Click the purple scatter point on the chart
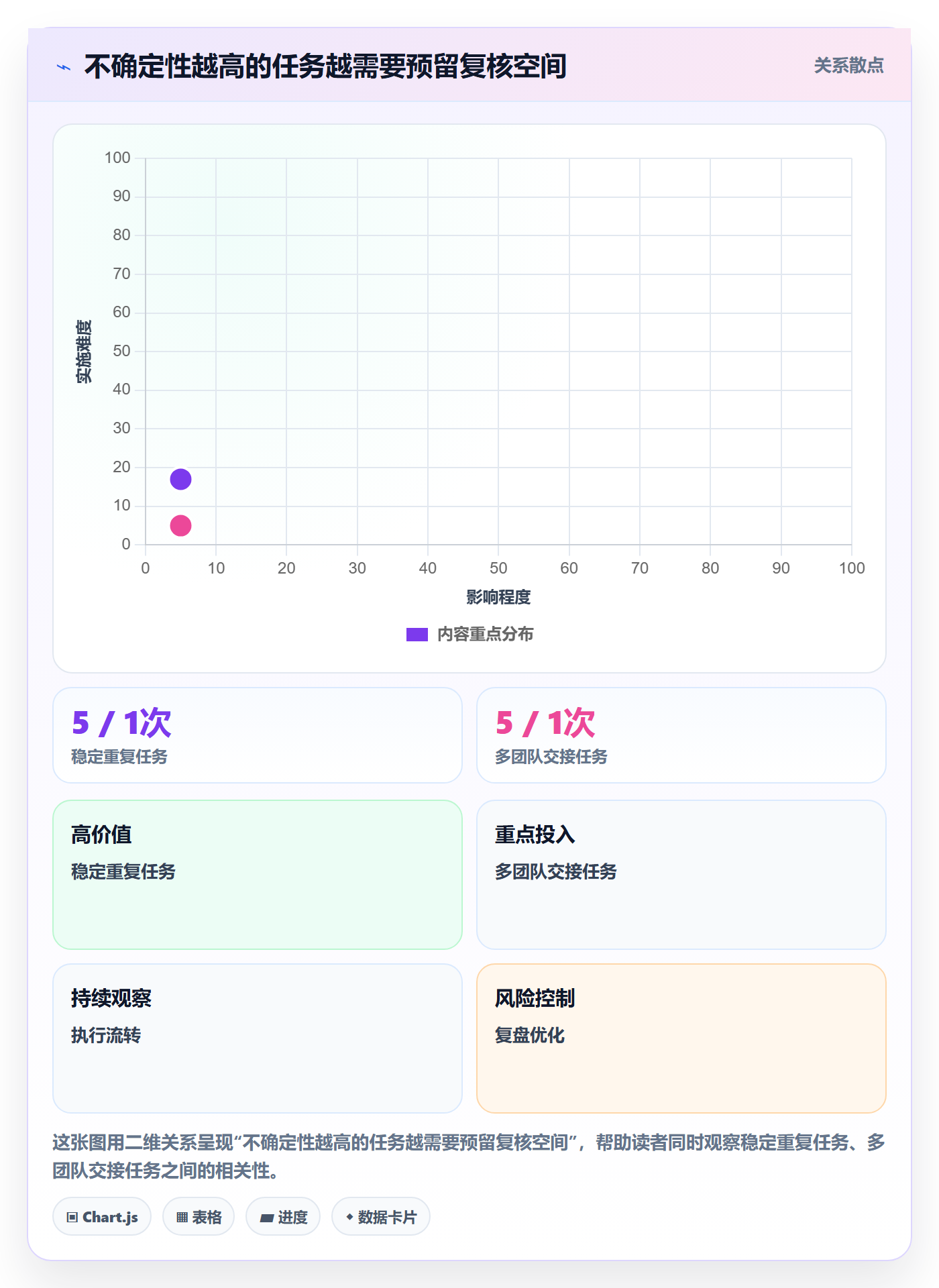 click(x=180, y=479)
